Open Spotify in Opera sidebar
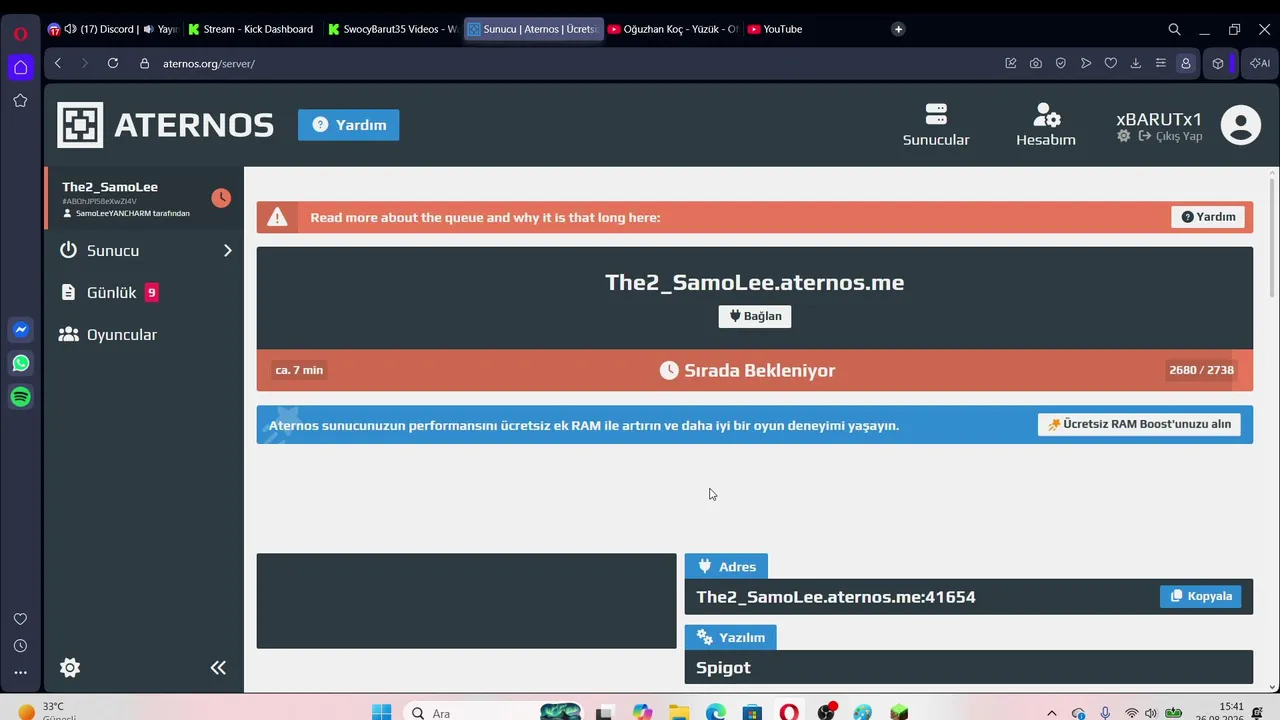 20,397
